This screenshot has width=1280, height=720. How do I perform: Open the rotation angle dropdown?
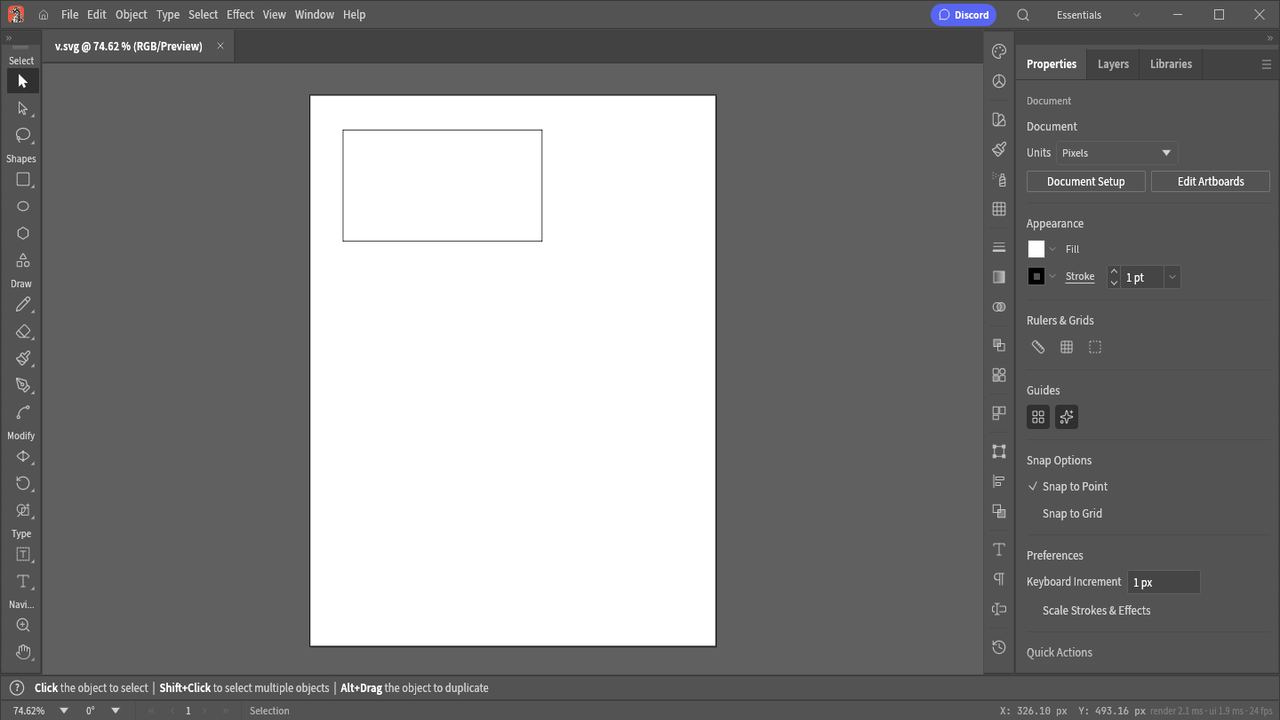[116, 711]
